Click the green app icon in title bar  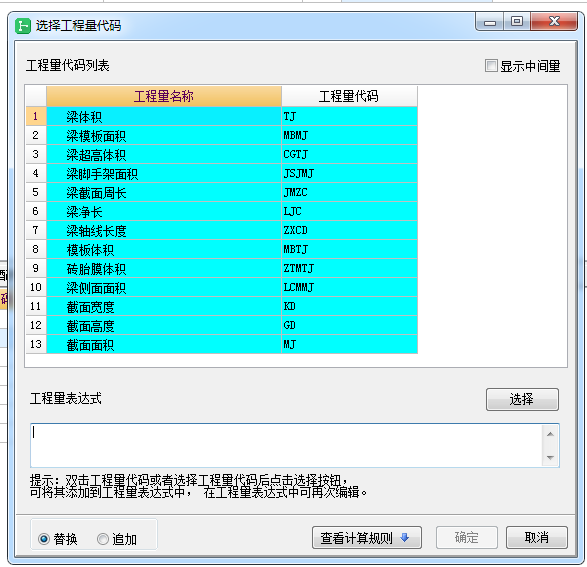tap(22, 26)
